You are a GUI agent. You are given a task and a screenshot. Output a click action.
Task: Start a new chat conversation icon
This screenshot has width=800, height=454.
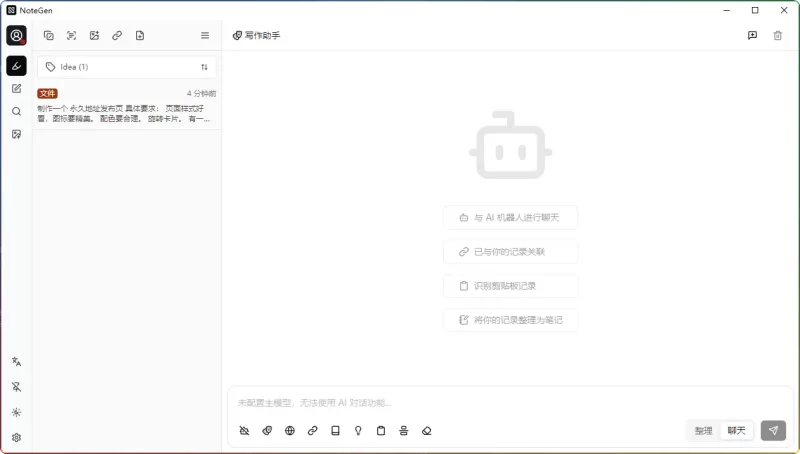point(753,35)
